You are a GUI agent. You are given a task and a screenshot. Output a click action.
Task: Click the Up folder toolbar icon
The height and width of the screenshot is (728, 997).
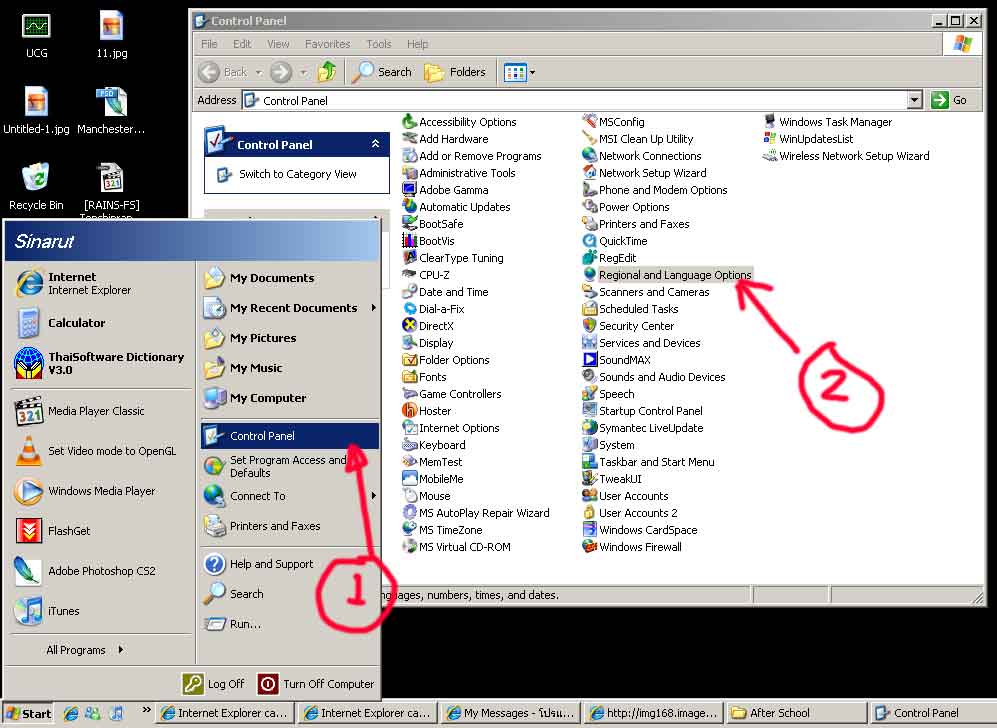tap(327, 72)
